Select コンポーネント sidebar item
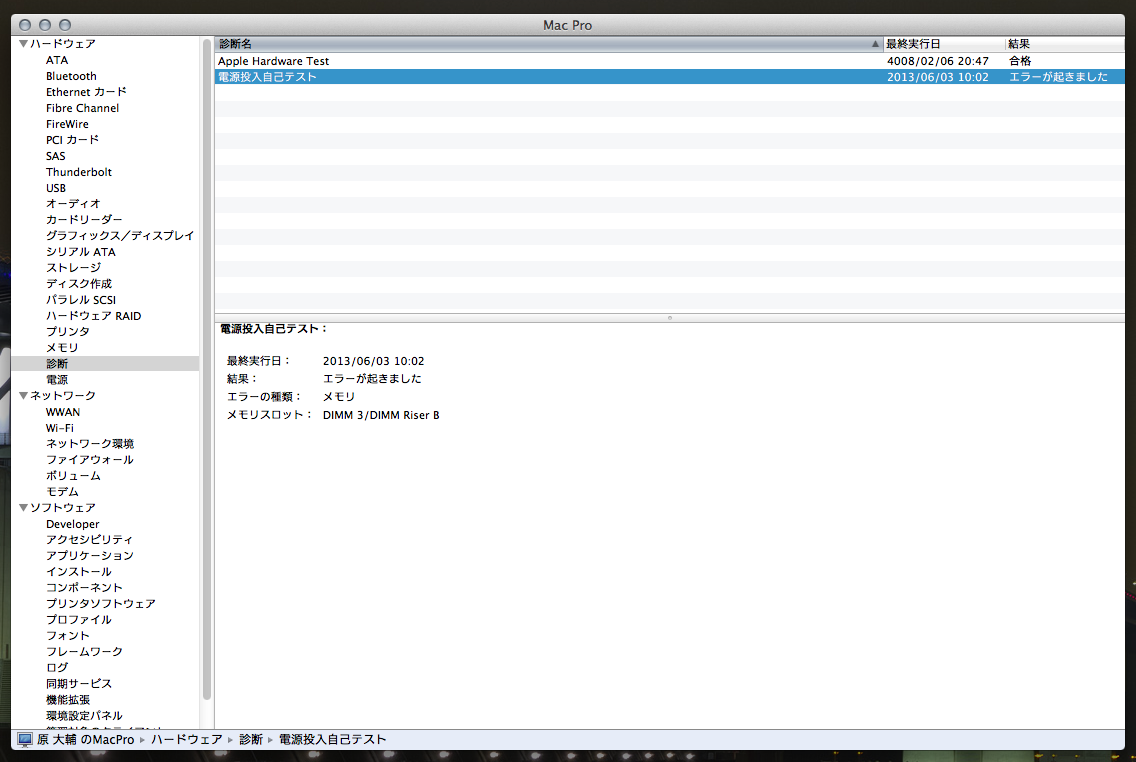The image size is (1136, 762). click(x=83, y=587)
